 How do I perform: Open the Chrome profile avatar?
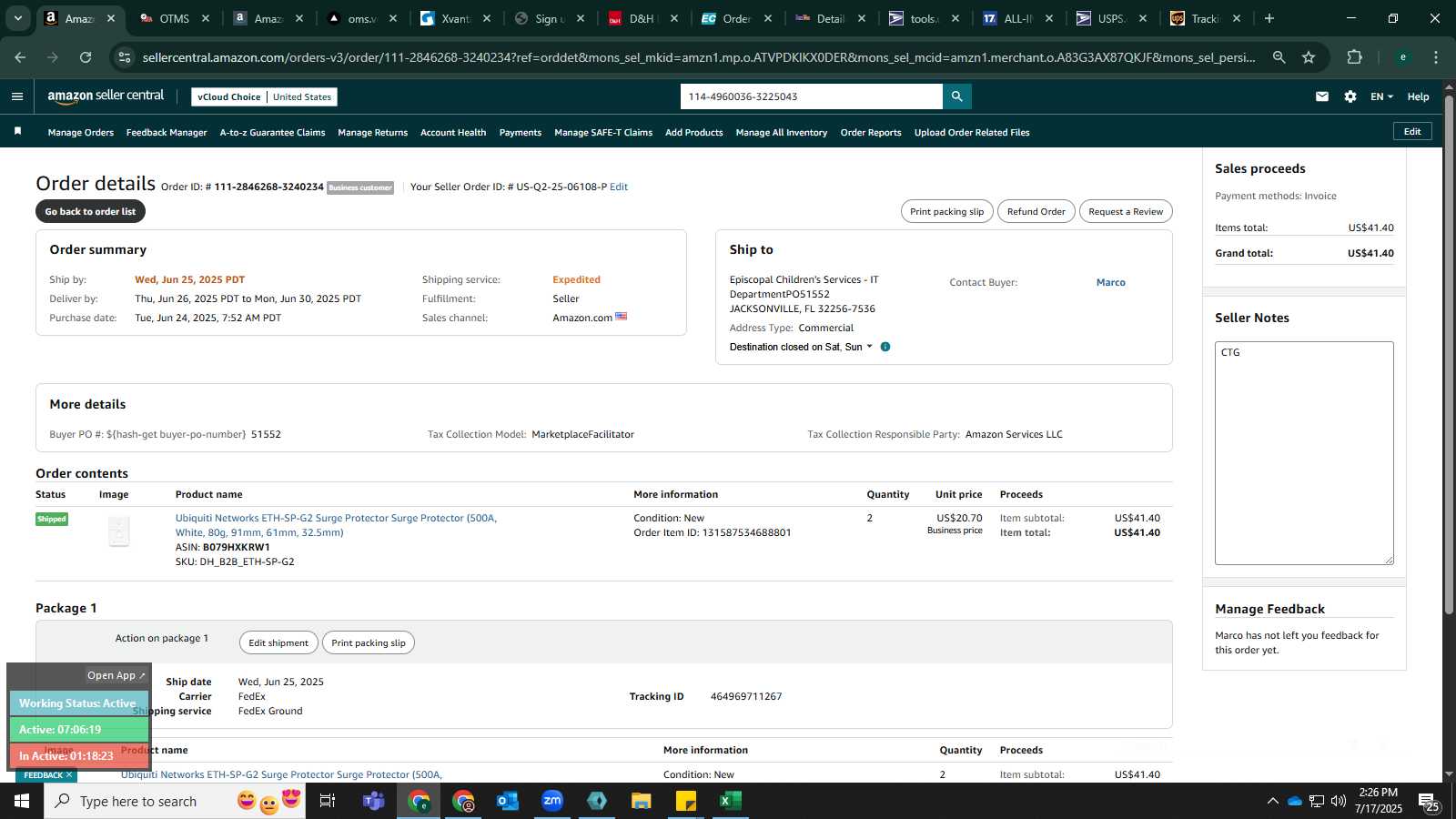click(1403, 57)
